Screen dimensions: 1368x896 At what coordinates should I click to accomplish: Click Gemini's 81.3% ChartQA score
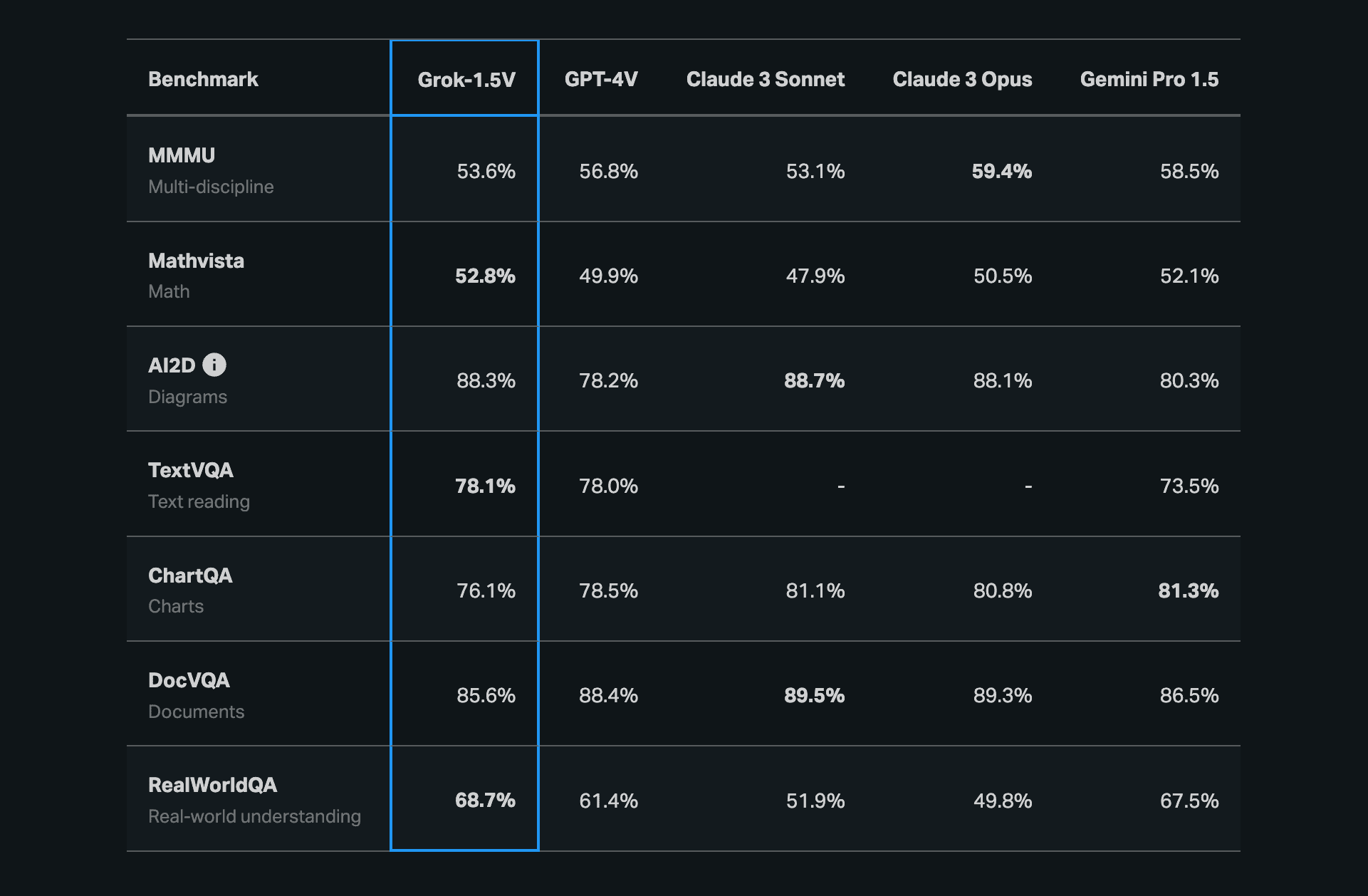coord(1188,590)
